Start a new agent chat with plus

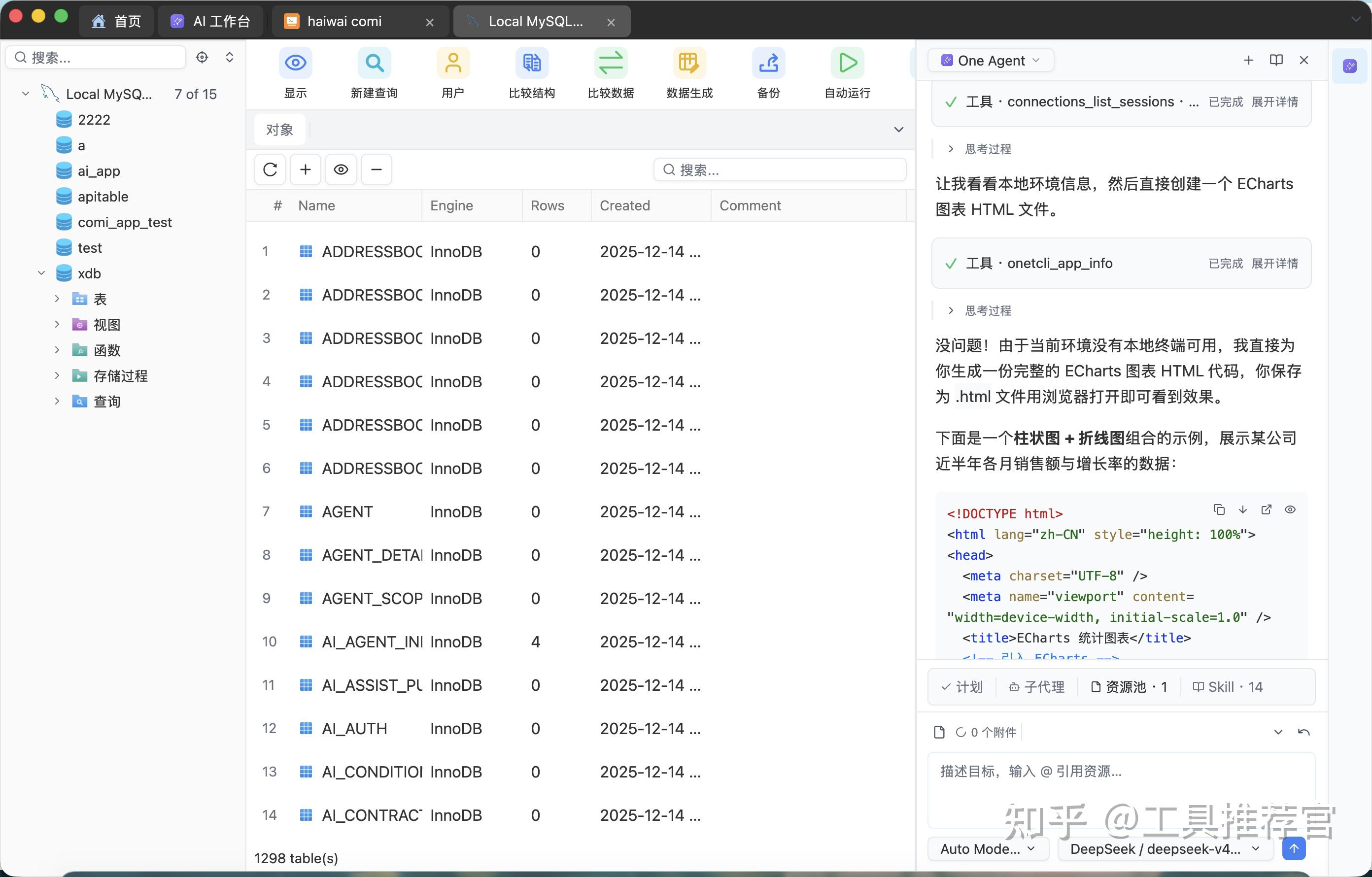[1248, 61]
